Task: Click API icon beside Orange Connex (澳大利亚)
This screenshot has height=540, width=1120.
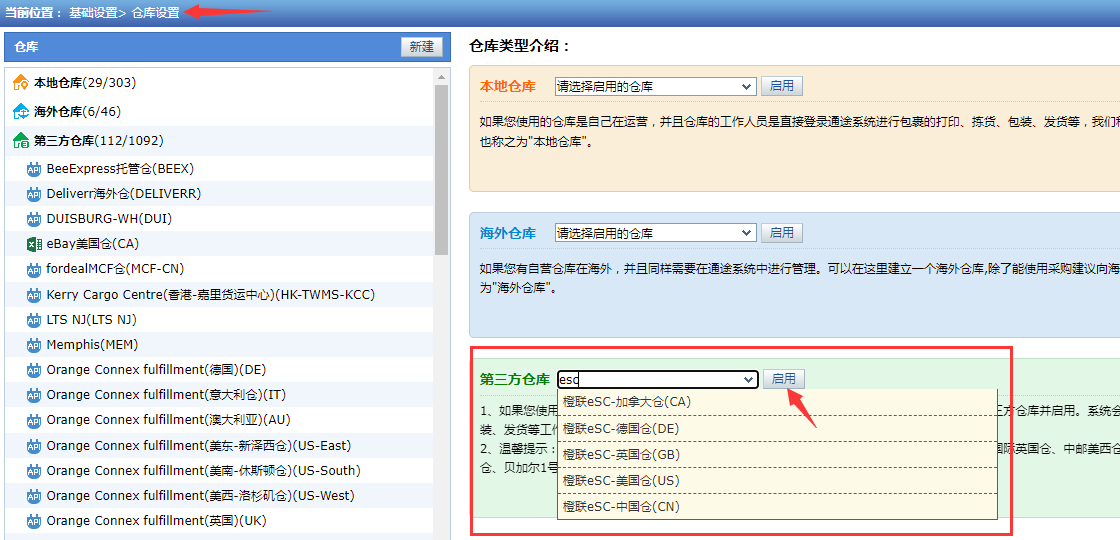Action: click(34, 420)
